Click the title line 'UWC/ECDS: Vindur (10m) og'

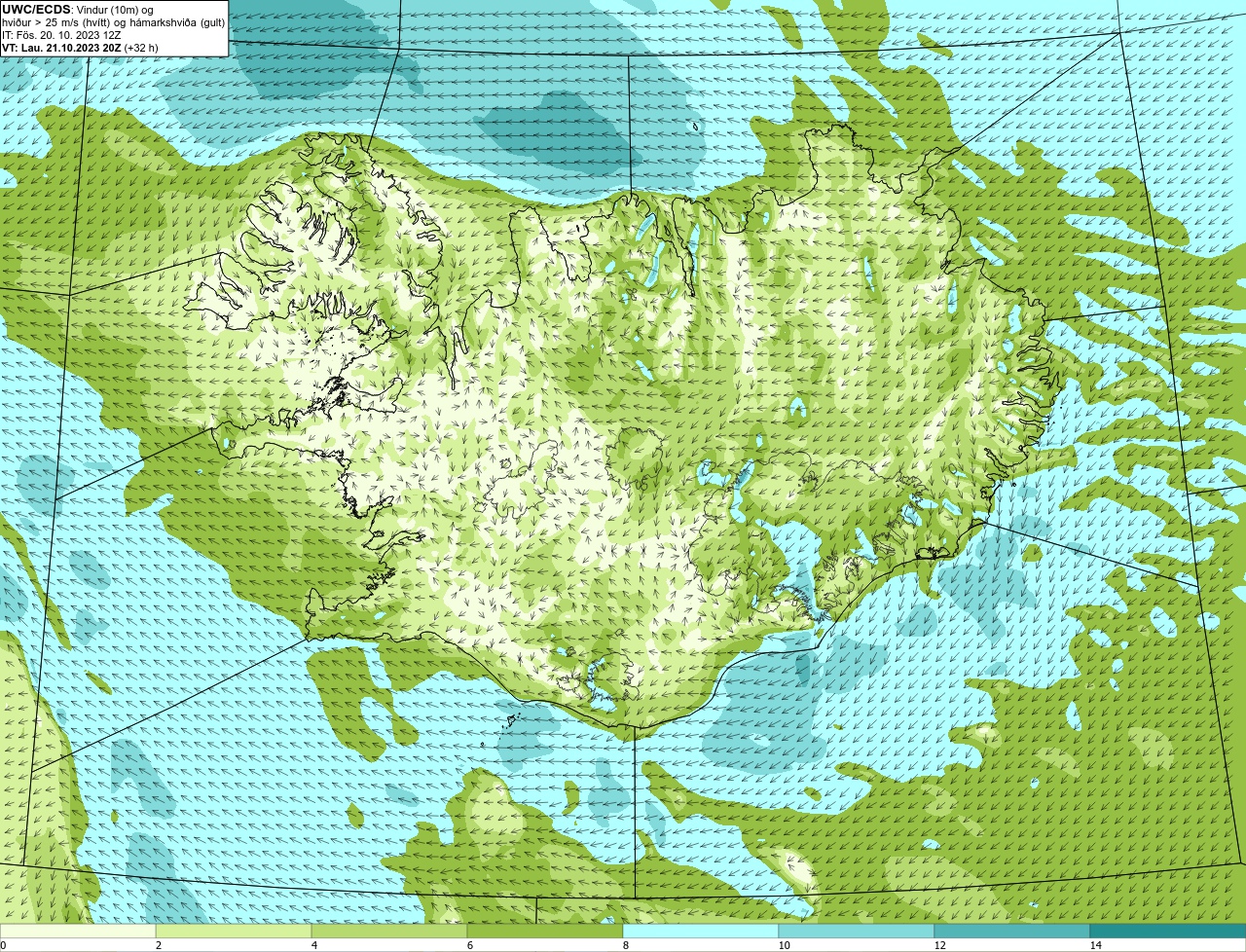[x=78, y=9]
